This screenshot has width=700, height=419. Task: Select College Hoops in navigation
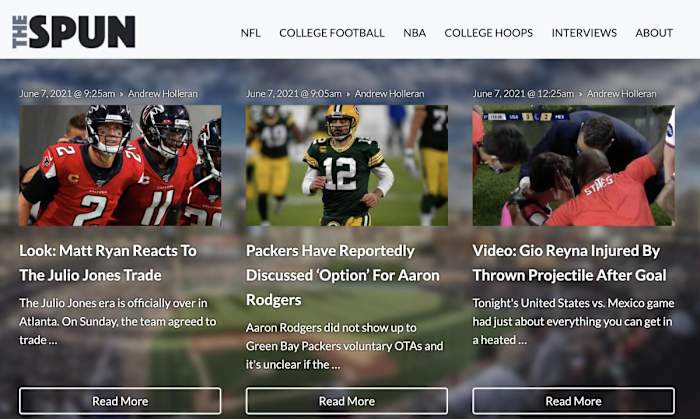click(488, 33)
